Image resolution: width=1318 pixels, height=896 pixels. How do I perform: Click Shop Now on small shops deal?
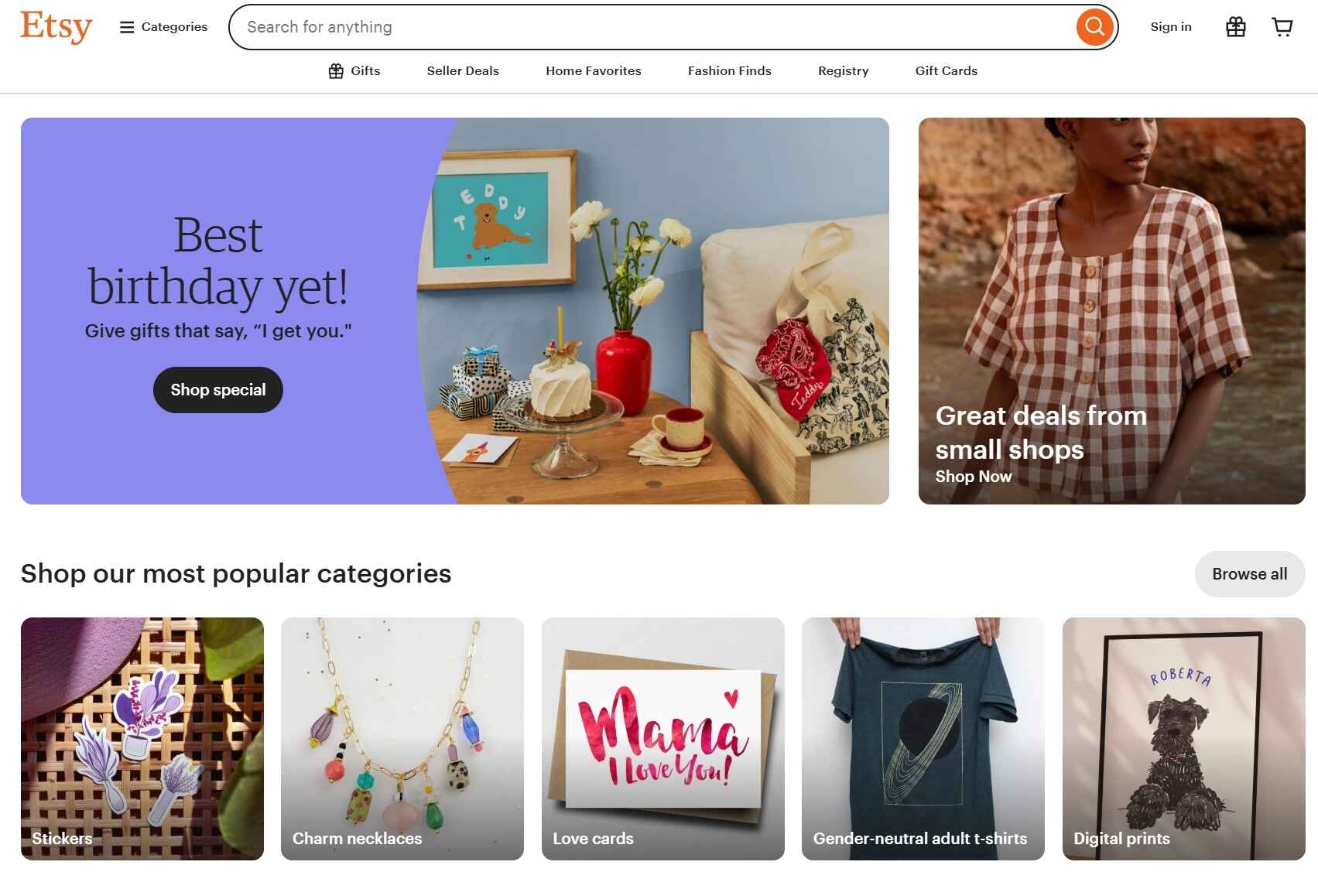tap(973, 477)
